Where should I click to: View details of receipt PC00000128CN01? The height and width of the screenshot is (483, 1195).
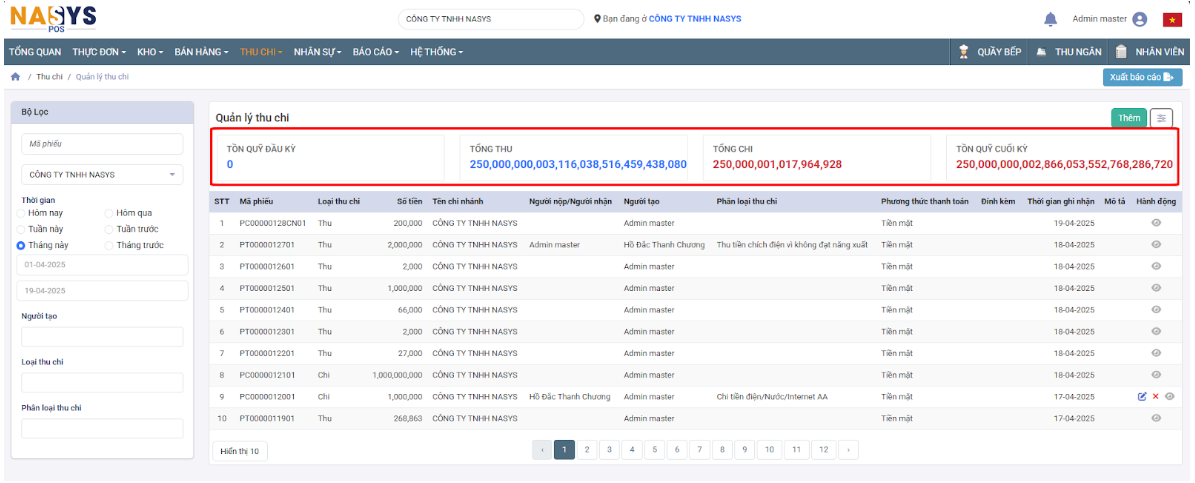click(1156, 223)
